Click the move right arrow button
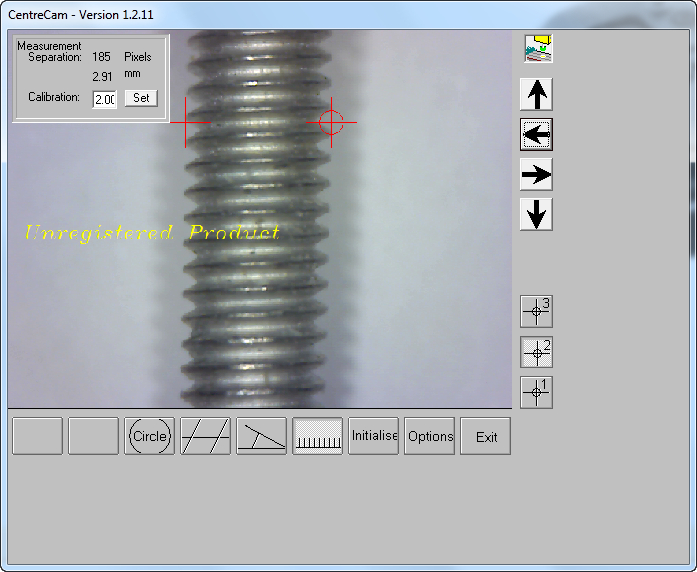 (x=537, y=174)
